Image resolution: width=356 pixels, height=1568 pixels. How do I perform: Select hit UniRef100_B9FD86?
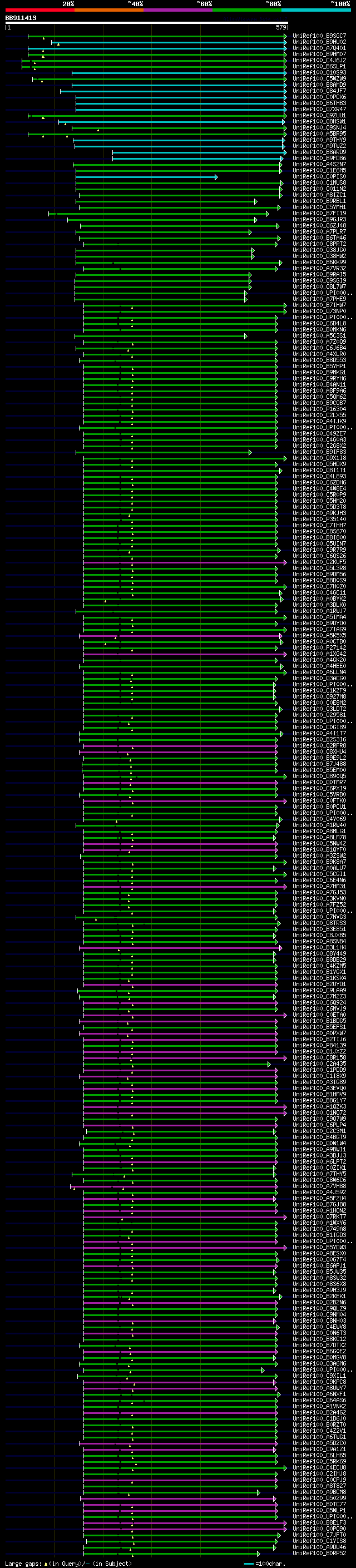319,159
